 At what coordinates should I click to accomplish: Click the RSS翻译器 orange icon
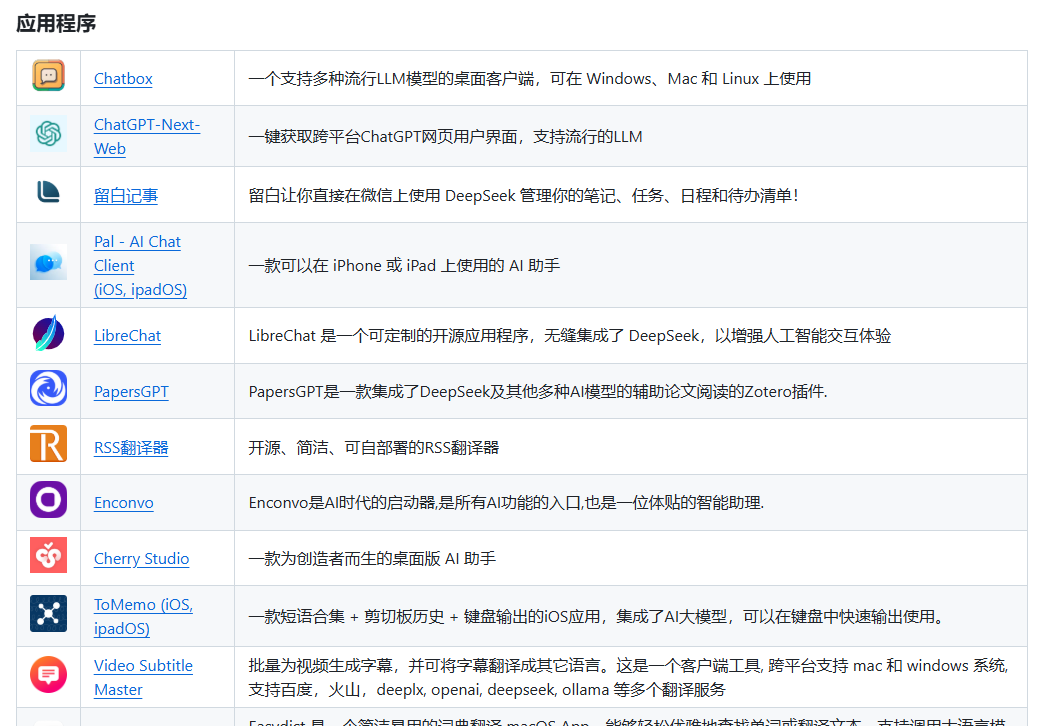pyautogui.click(x=47, y=446)
